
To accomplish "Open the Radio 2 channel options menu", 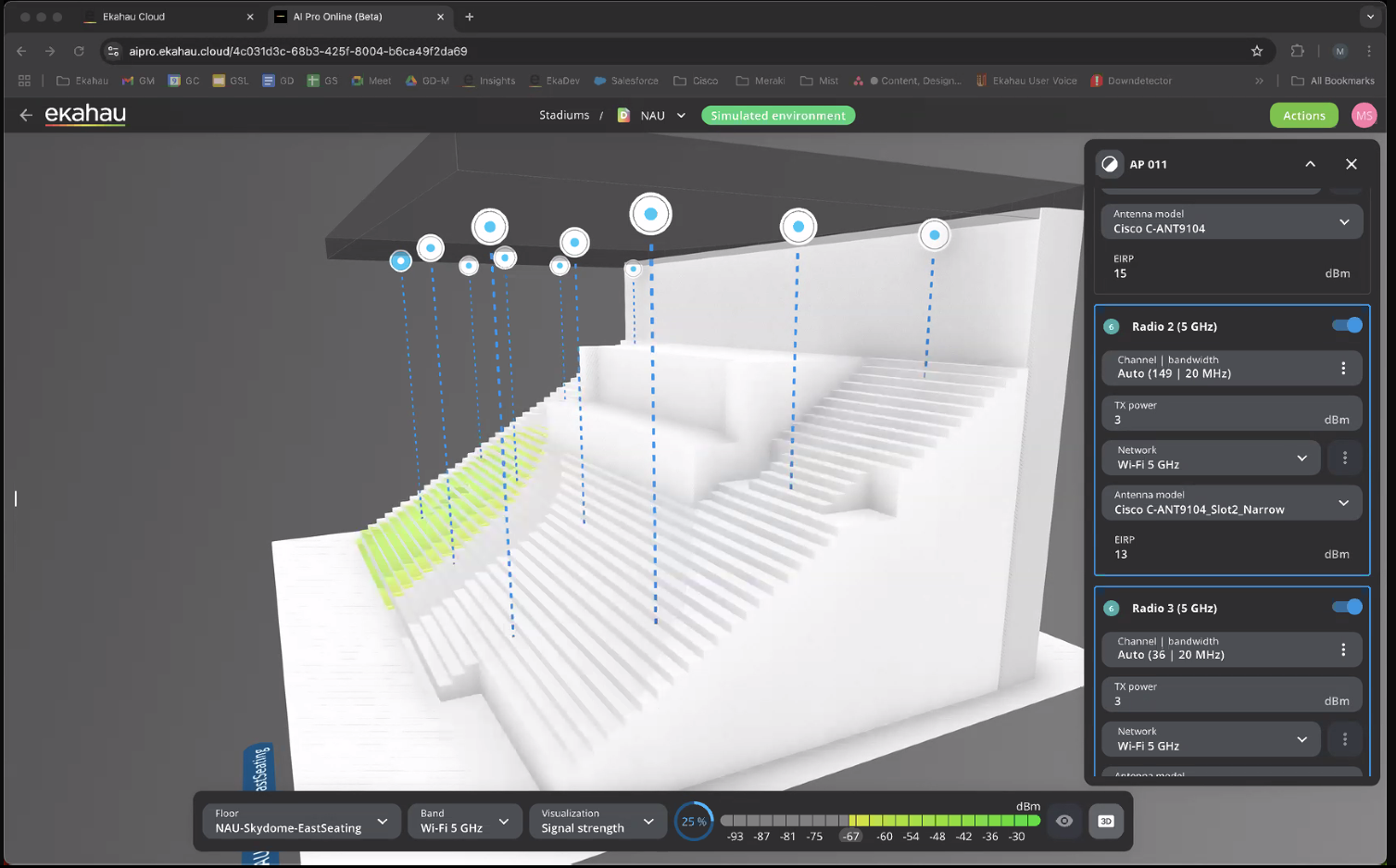I will (x=1343, y=368).
